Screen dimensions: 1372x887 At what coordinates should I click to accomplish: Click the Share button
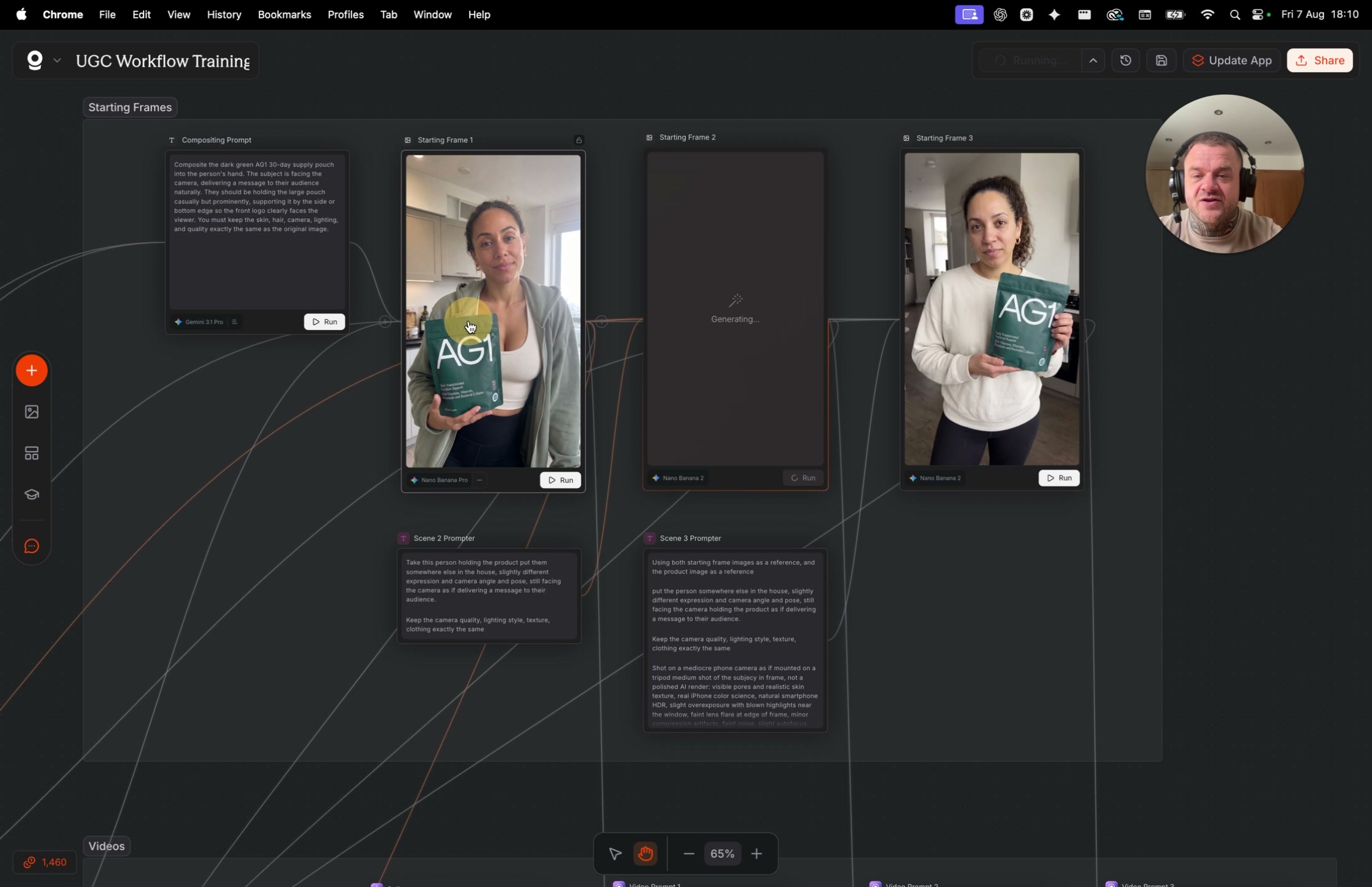coord(1319,60)
